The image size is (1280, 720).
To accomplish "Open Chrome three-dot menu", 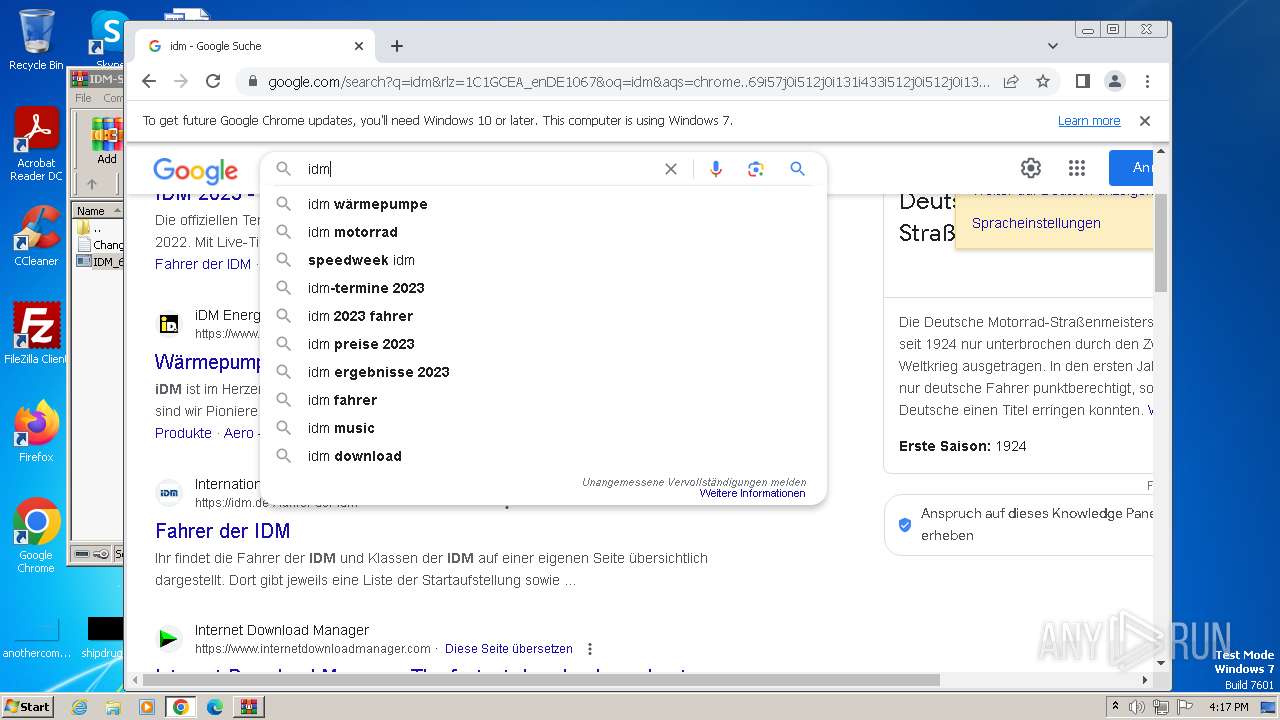I will point(1147,81).
